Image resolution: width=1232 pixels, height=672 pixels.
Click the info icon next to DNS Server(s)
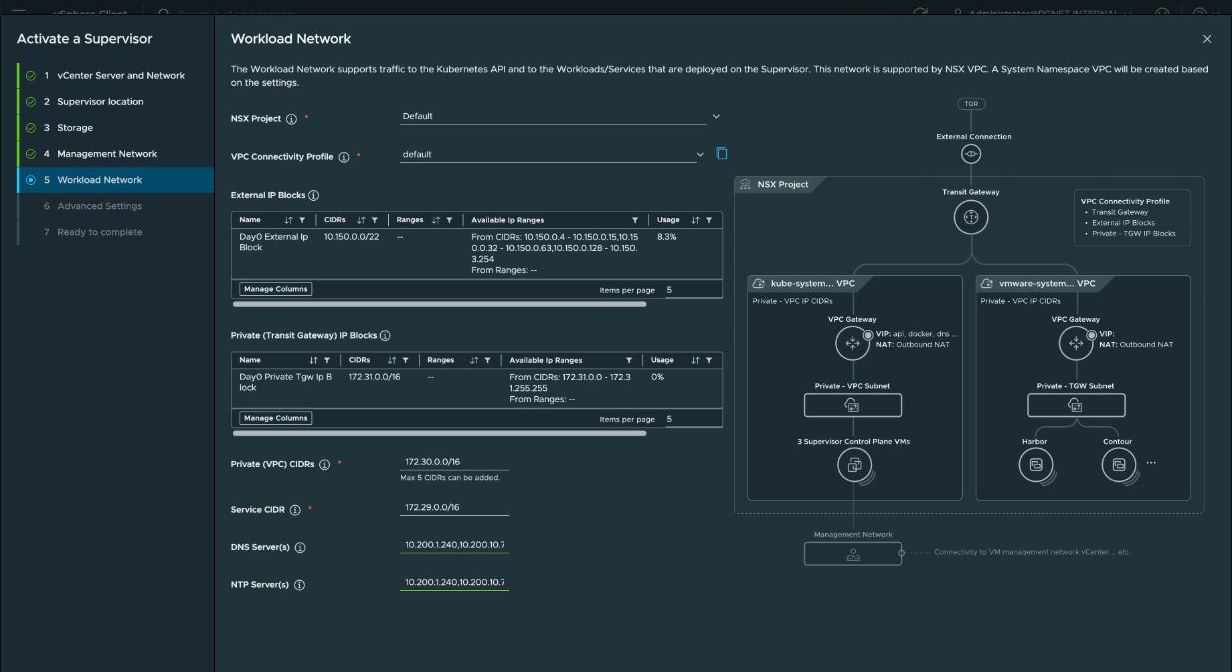pos(300,548)
